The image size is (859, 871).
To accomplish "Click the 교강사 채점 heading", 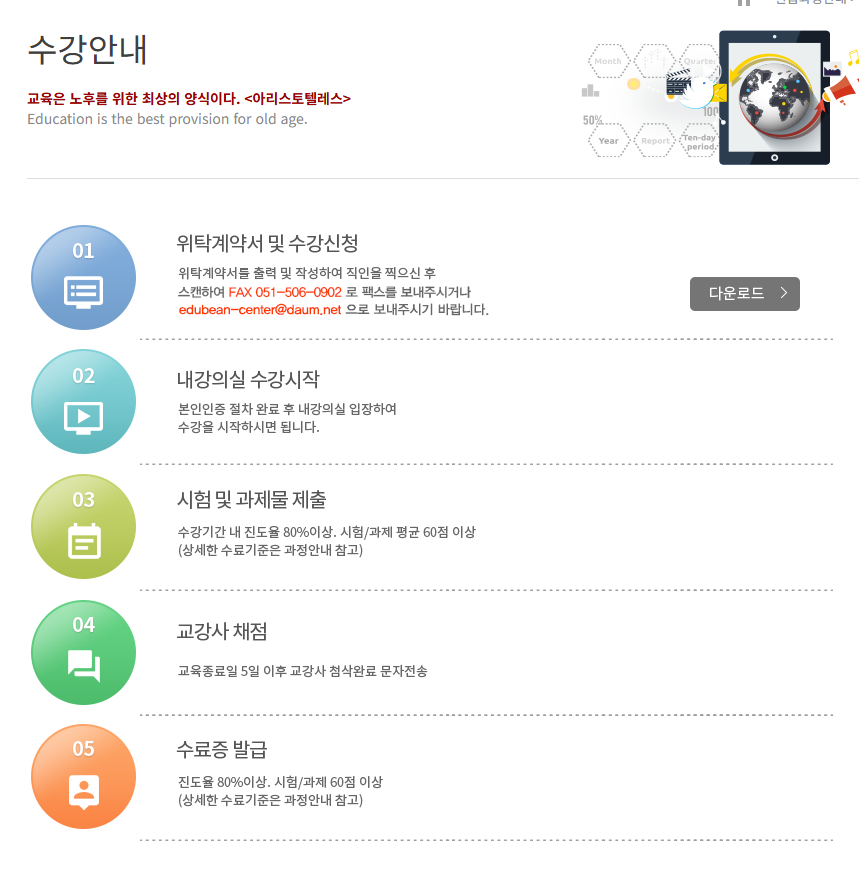I will (222, 631).
